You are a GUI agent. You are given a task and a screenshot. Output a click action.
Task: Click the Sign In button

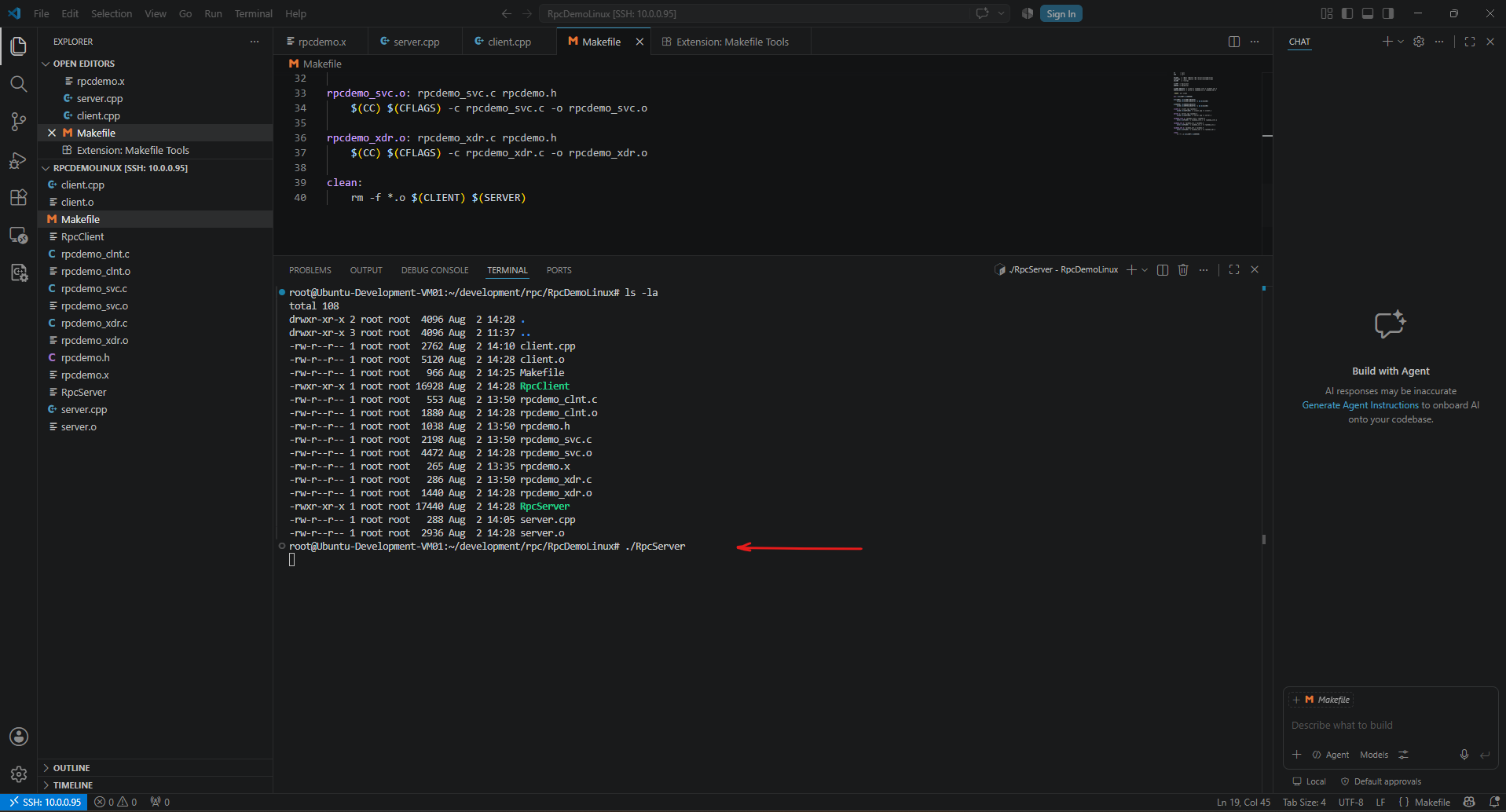click(1061, 13)
